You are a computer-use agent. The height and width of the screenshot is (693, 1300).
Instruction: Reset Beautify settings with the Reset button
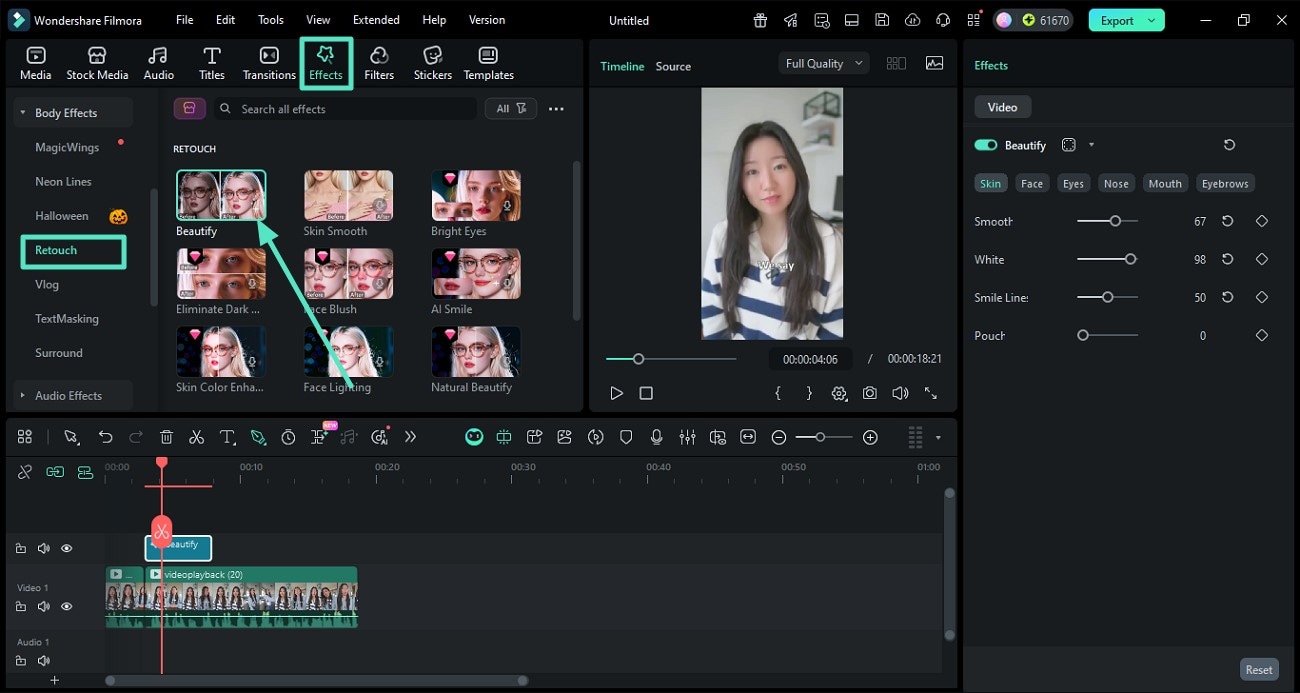tap(1258, 669)
